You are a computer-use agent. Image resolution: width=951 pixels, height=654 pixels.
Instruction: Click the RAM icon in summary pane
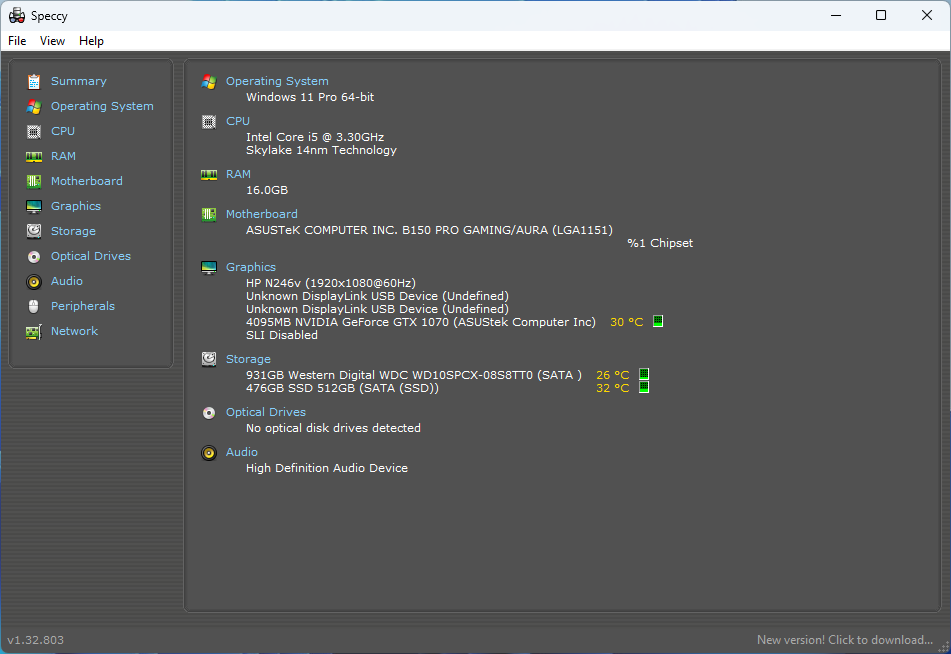click(209, 175)
